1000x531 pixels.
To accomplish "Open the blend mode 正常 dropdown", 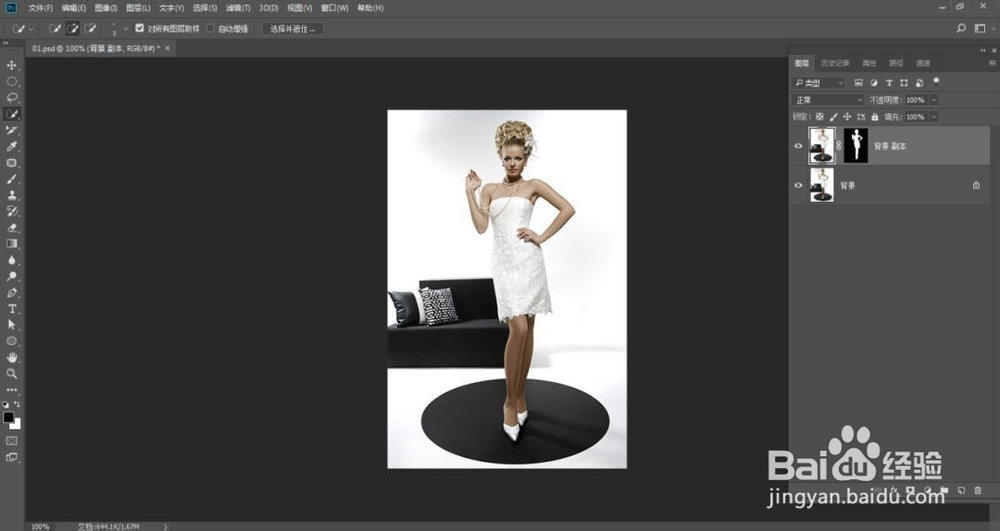I will pos(828,100).
